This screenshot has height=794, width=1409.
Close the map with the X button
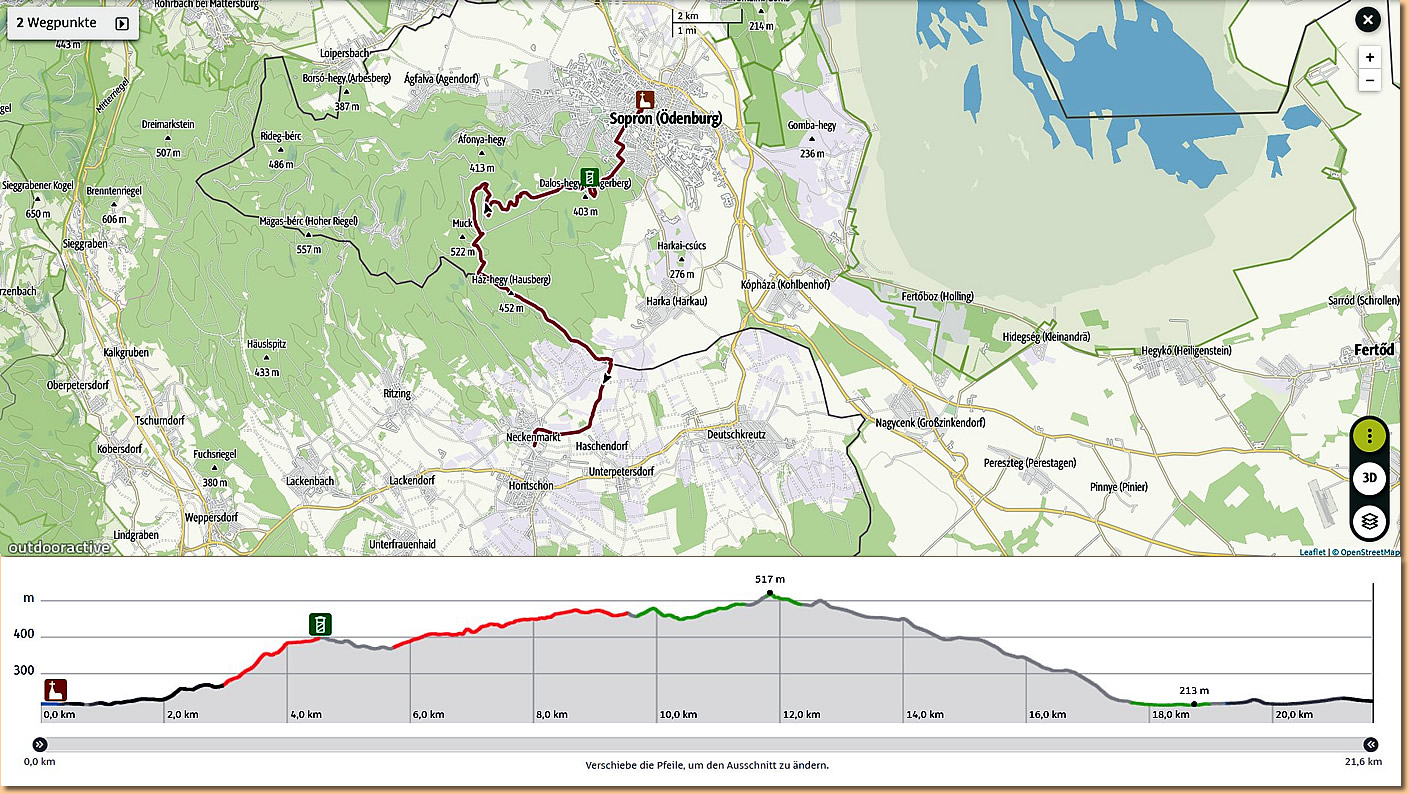pyautogui.click(x=1367, y=20)
